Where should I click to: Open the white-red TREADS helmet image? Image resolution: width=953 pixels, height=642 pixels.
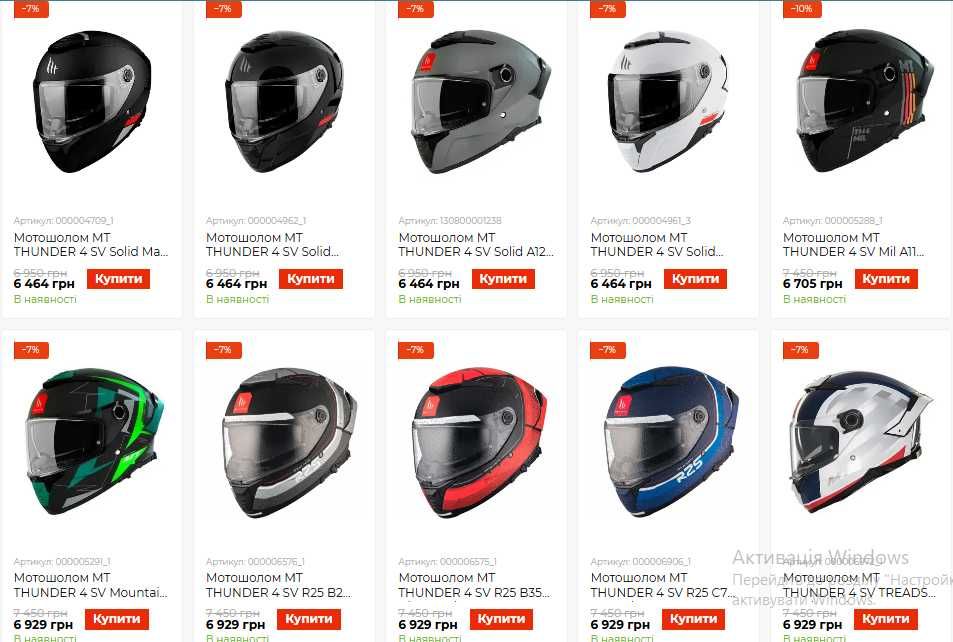pos(861,443)
